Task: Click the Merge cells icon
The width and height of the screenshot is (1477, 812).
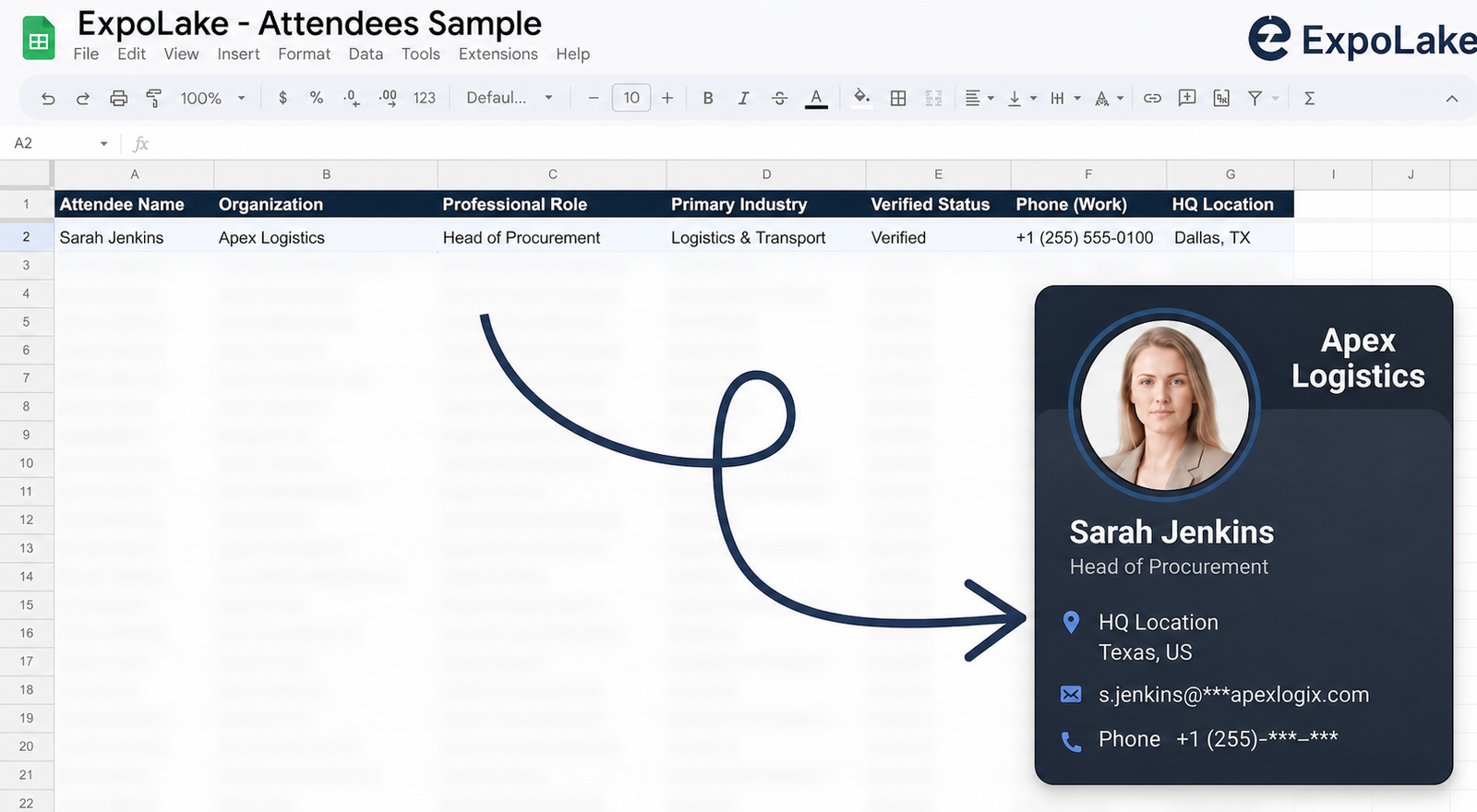Action: (934, 98)
